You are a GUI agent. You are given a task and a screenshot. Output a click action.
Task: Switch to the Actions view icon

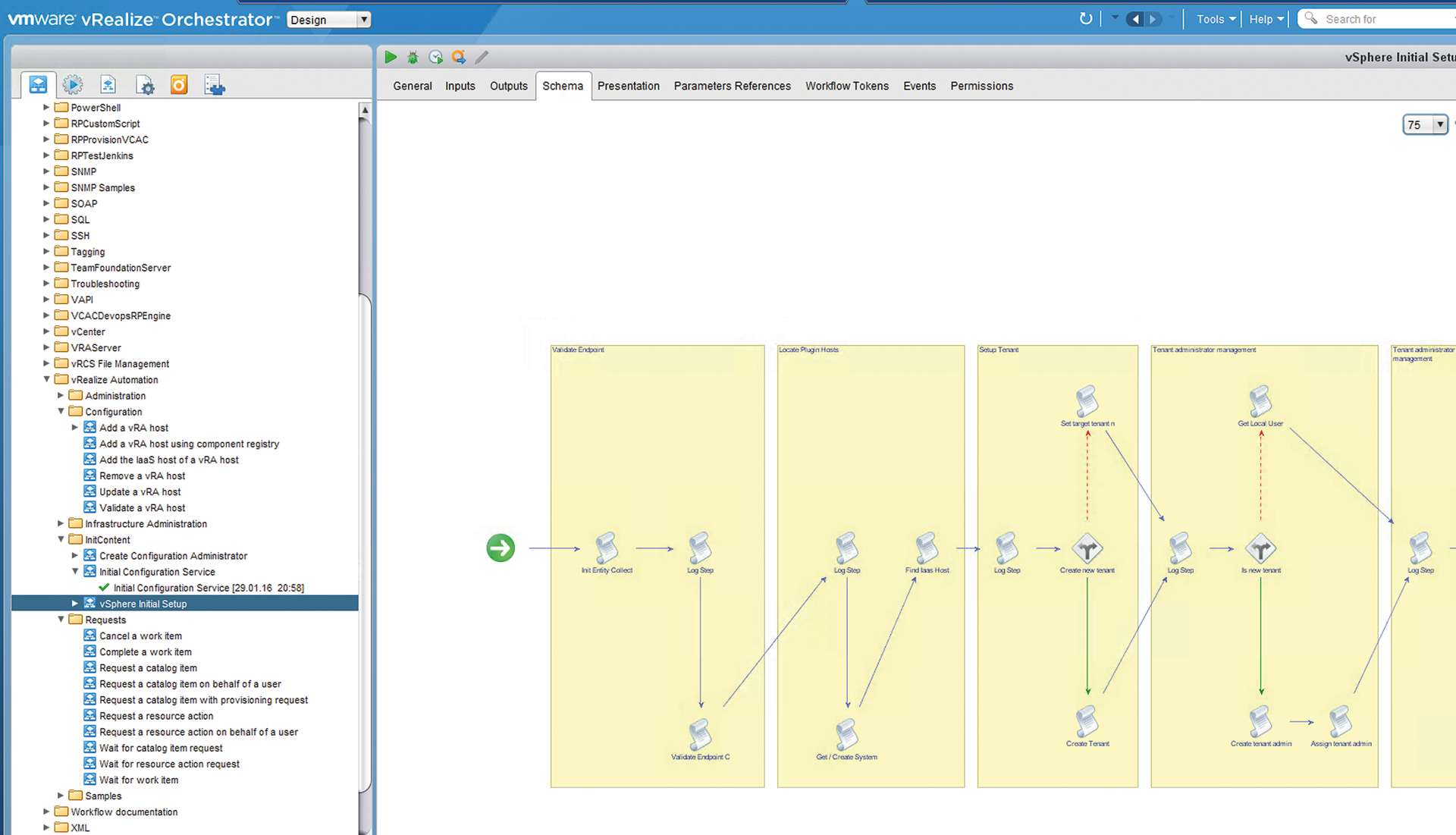(73, 84)
